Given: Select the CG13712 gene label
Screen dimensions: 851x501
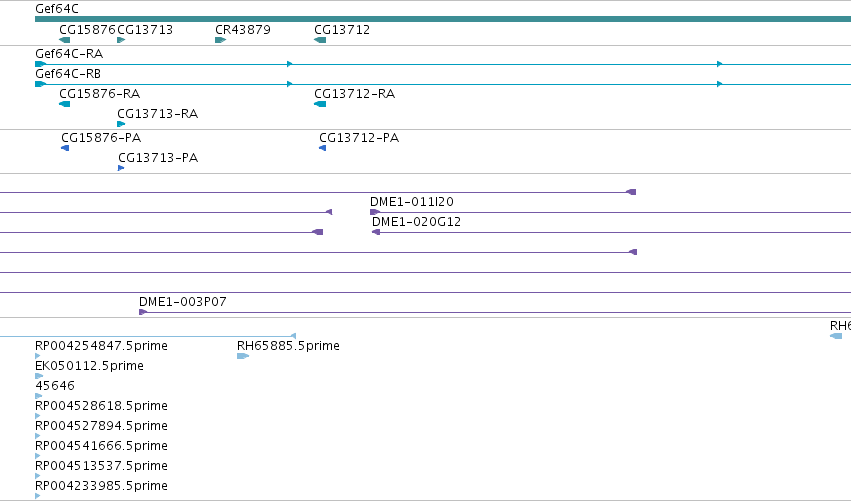Looking at the screenshot, I should coord(342,29).
